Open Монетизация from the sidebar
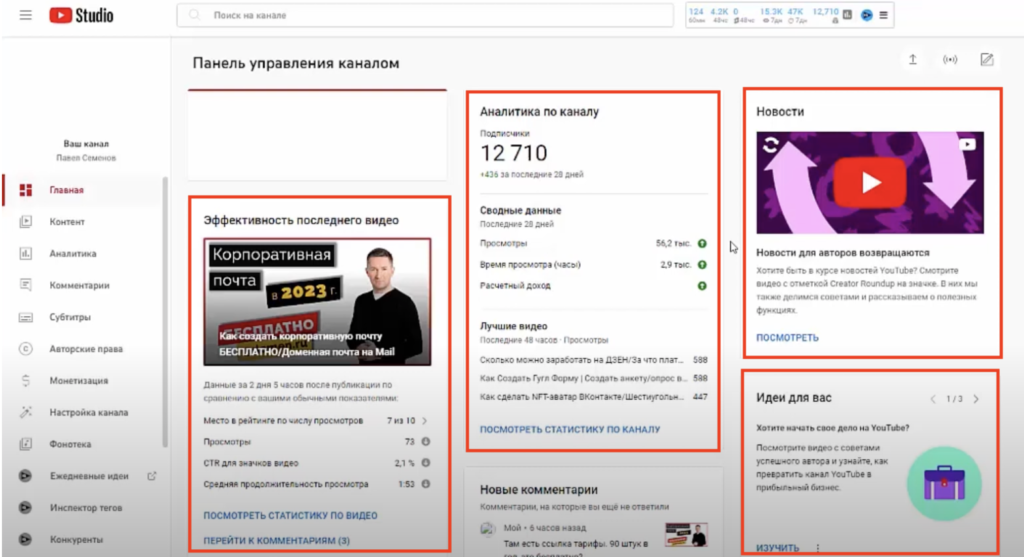Viewport: 1024px width, 557px height. [x=78, y=381]
